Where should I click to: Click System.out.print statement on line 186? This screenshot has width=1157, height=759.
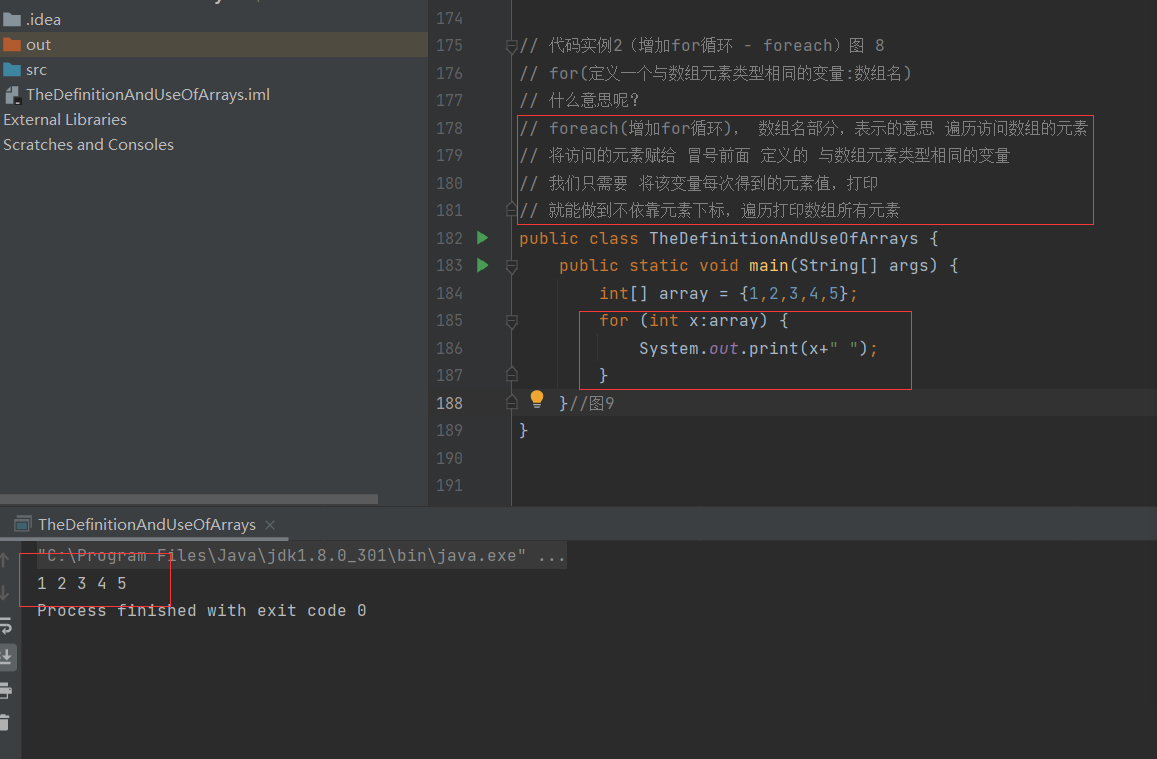758,348
